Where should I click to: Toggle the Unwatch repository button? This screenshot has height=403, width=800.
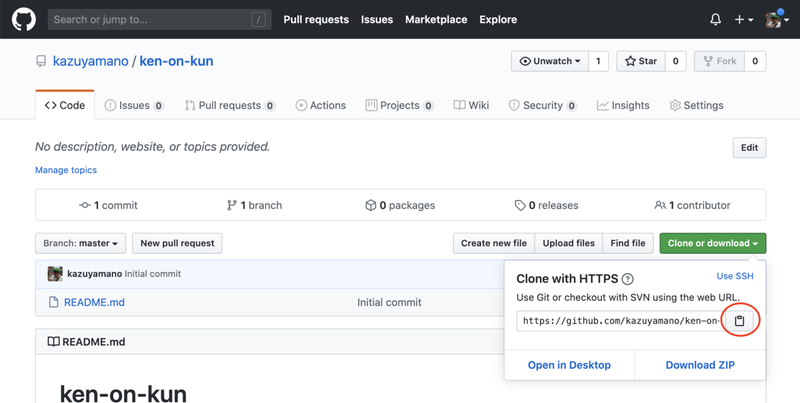tap(549, 61)
